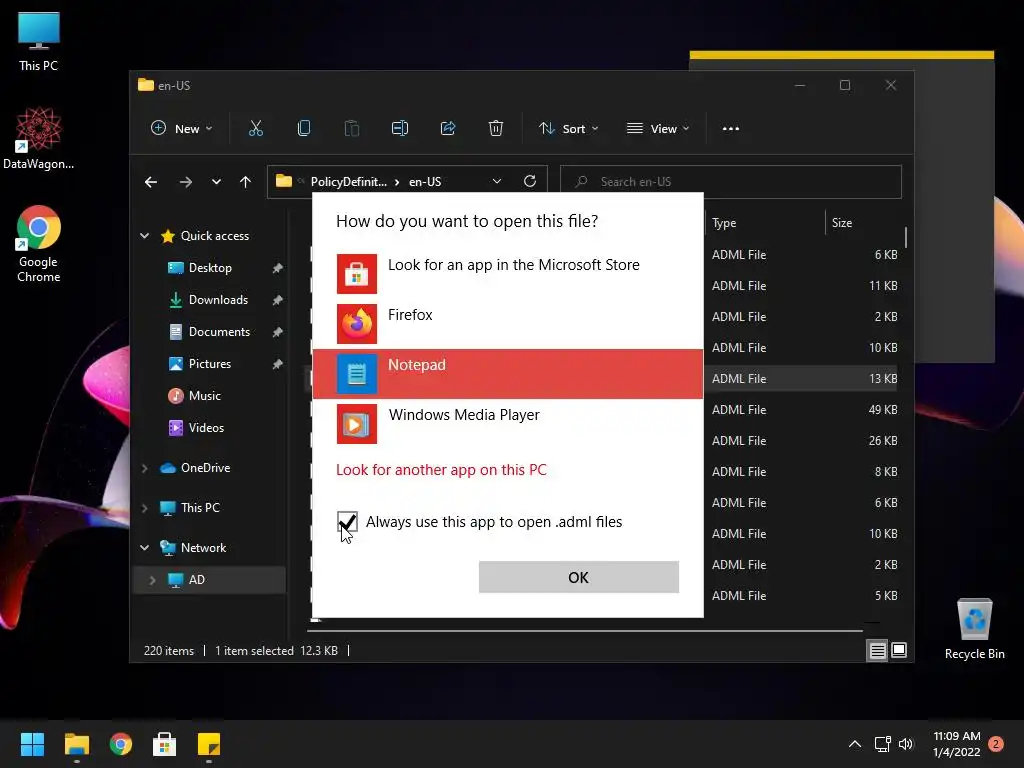
Task: Expand address bar history dropdown
Action: pos(497,182)
